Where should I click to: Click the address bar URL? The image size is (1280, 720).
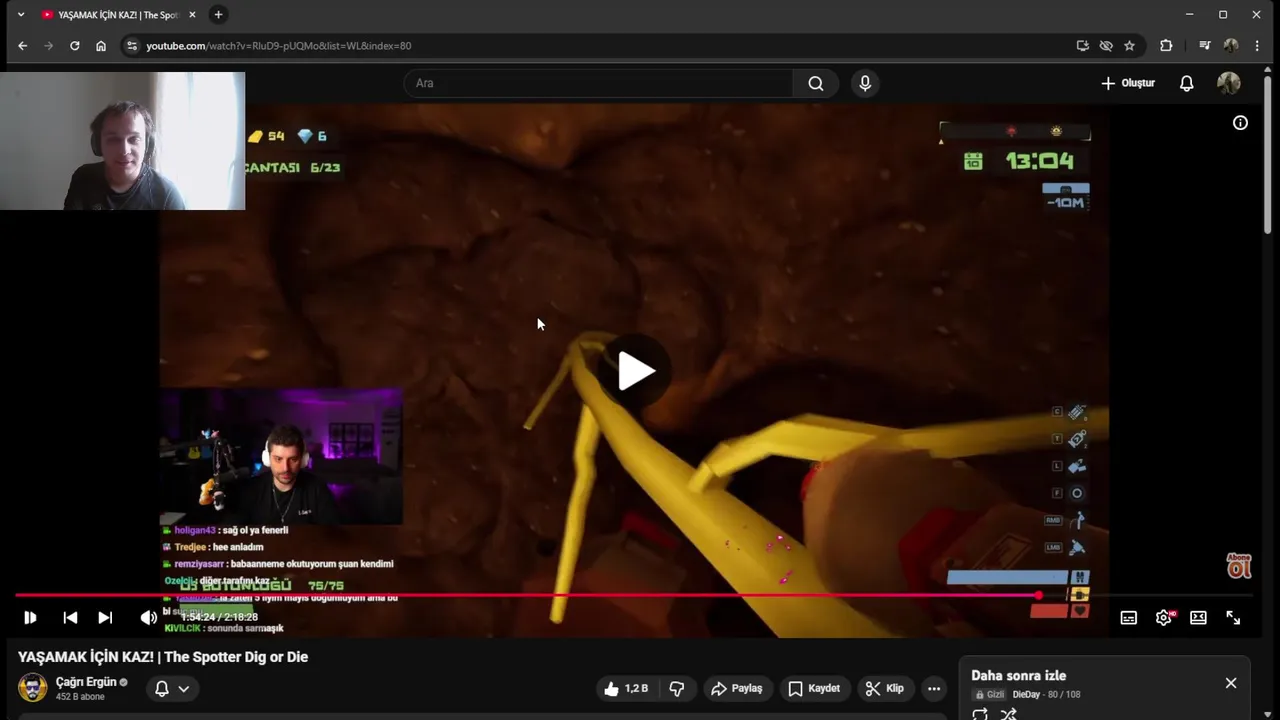click(278, 45)
